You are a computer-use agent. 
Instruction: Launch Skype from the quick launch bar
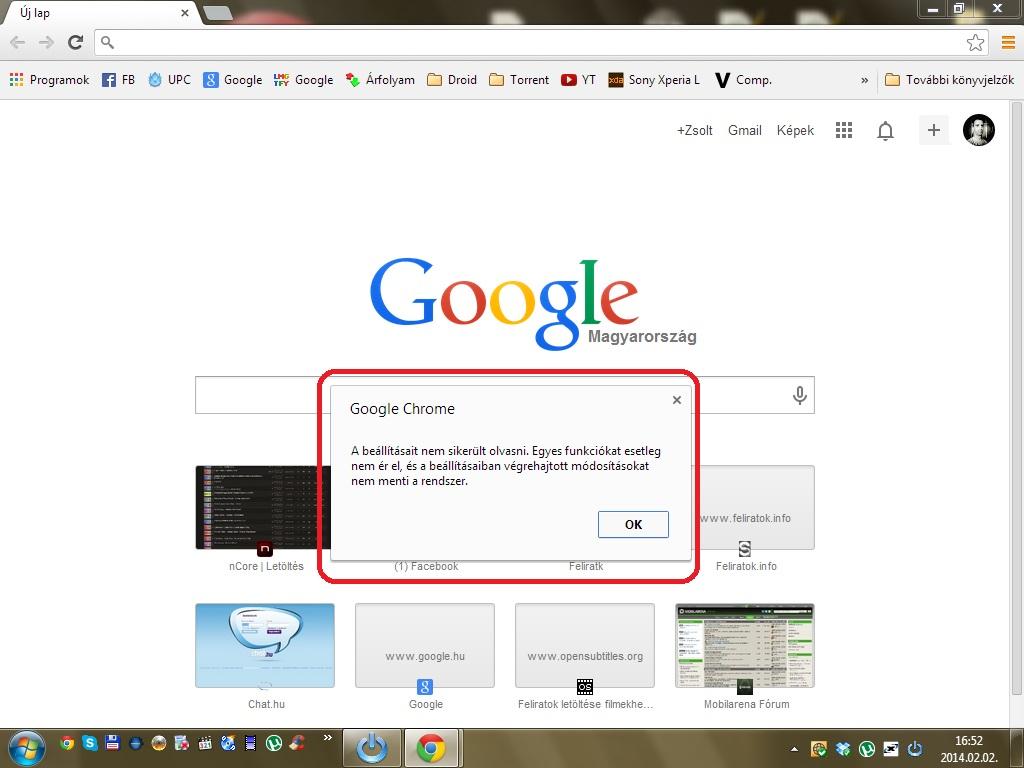tap(89, 743)
